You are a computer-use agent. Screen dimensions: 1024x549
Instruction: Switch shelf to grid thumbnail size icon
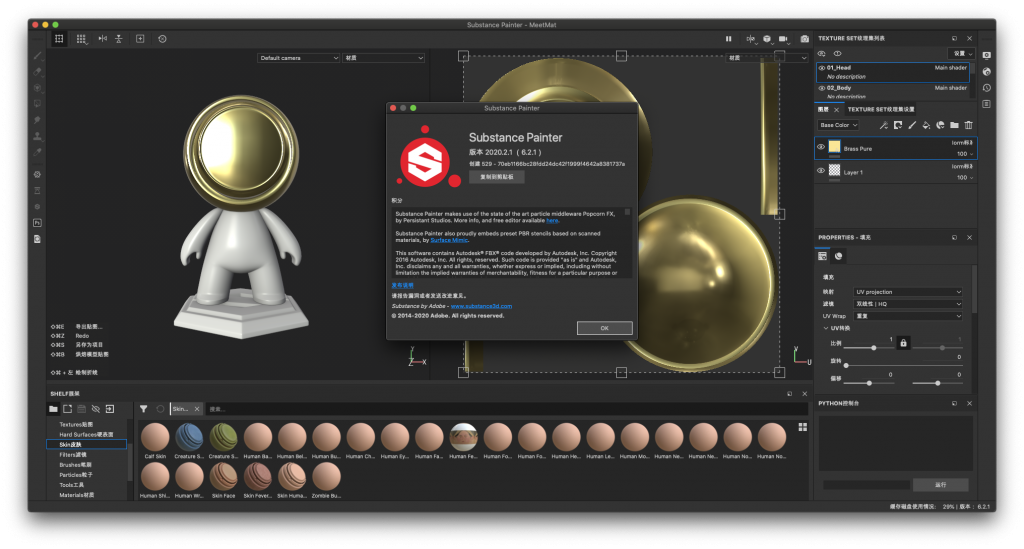click(x=803, y=427)
